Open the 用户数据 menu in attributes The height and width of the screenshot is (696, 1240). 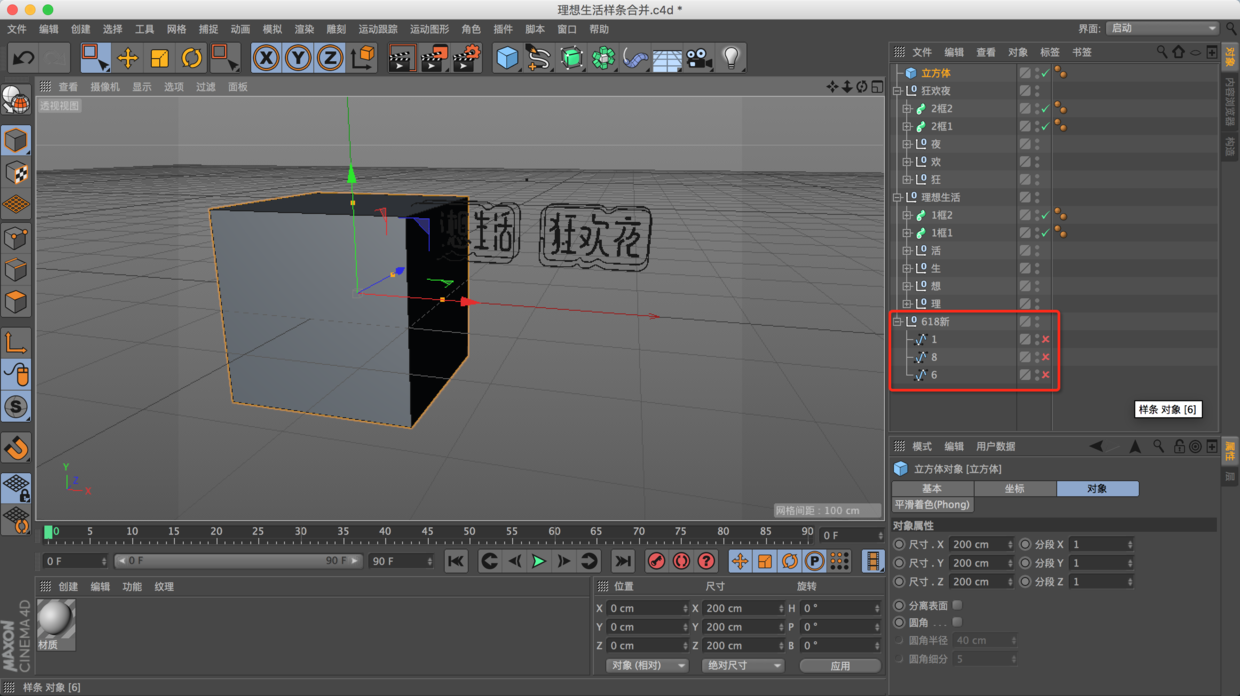tap(995, 446)
